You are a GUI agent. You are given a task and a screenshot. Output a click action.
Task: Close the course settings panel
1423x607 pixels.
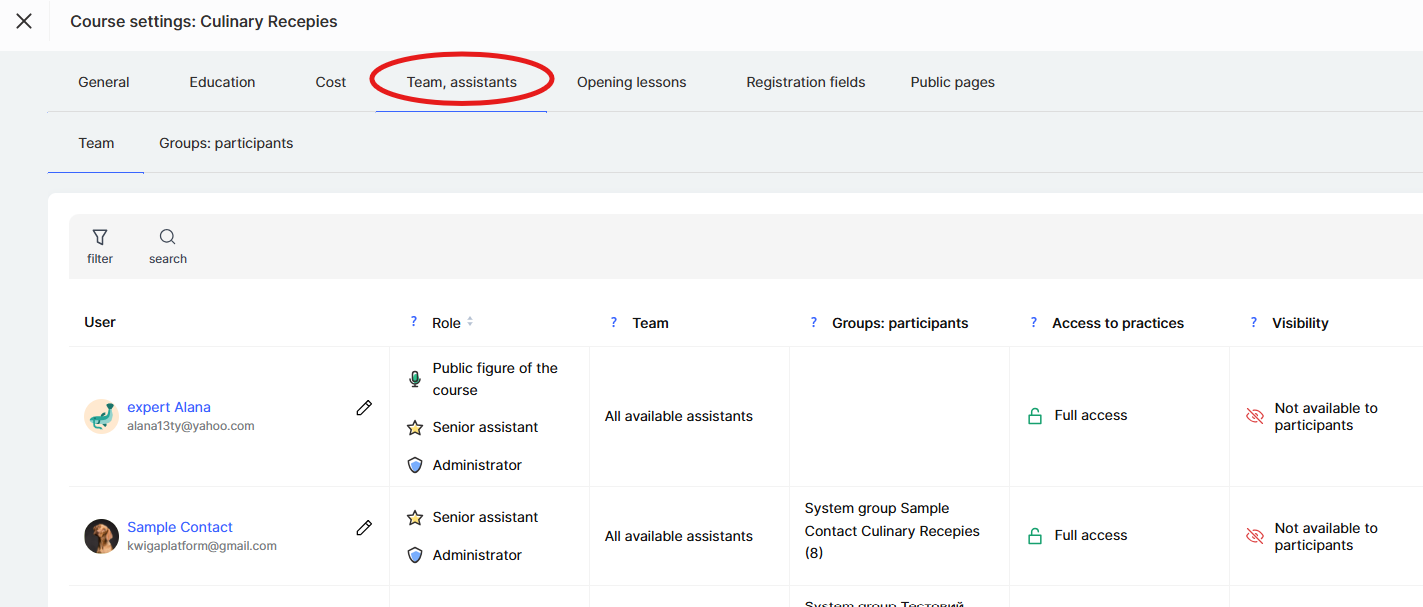click(x=24, y=21)
